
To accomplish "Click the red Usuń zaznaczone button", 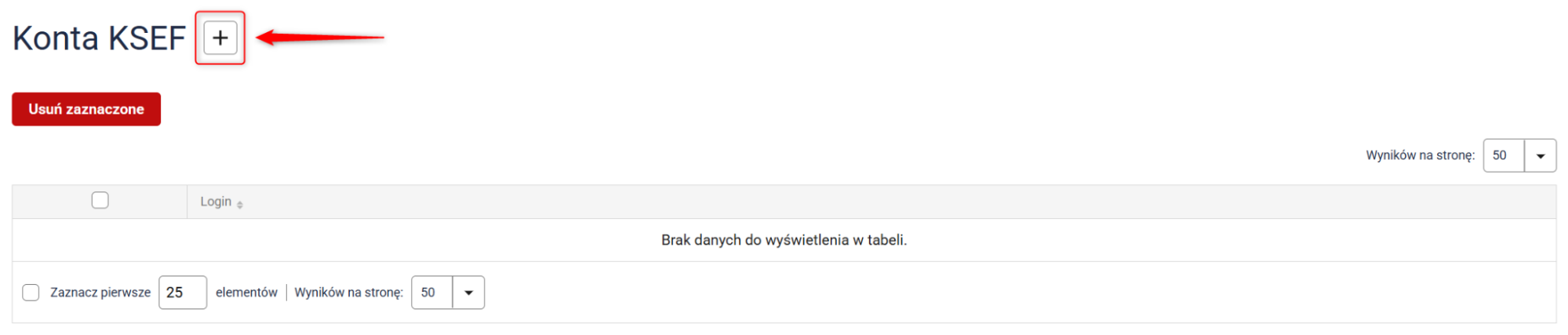I will (86, 109).
